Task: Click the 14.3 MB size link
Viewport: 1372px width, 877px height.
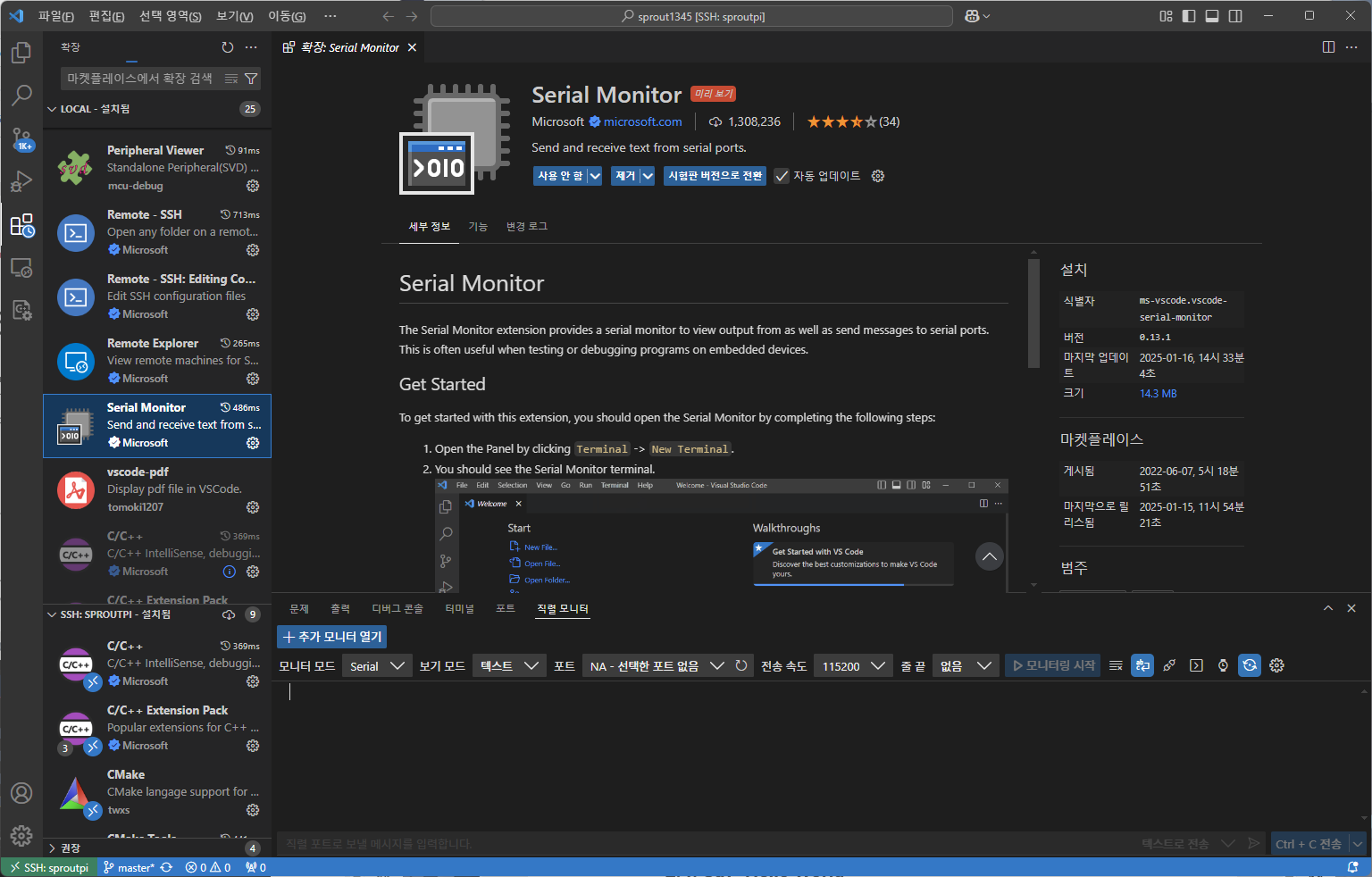Action: (x=1158, y=394)
